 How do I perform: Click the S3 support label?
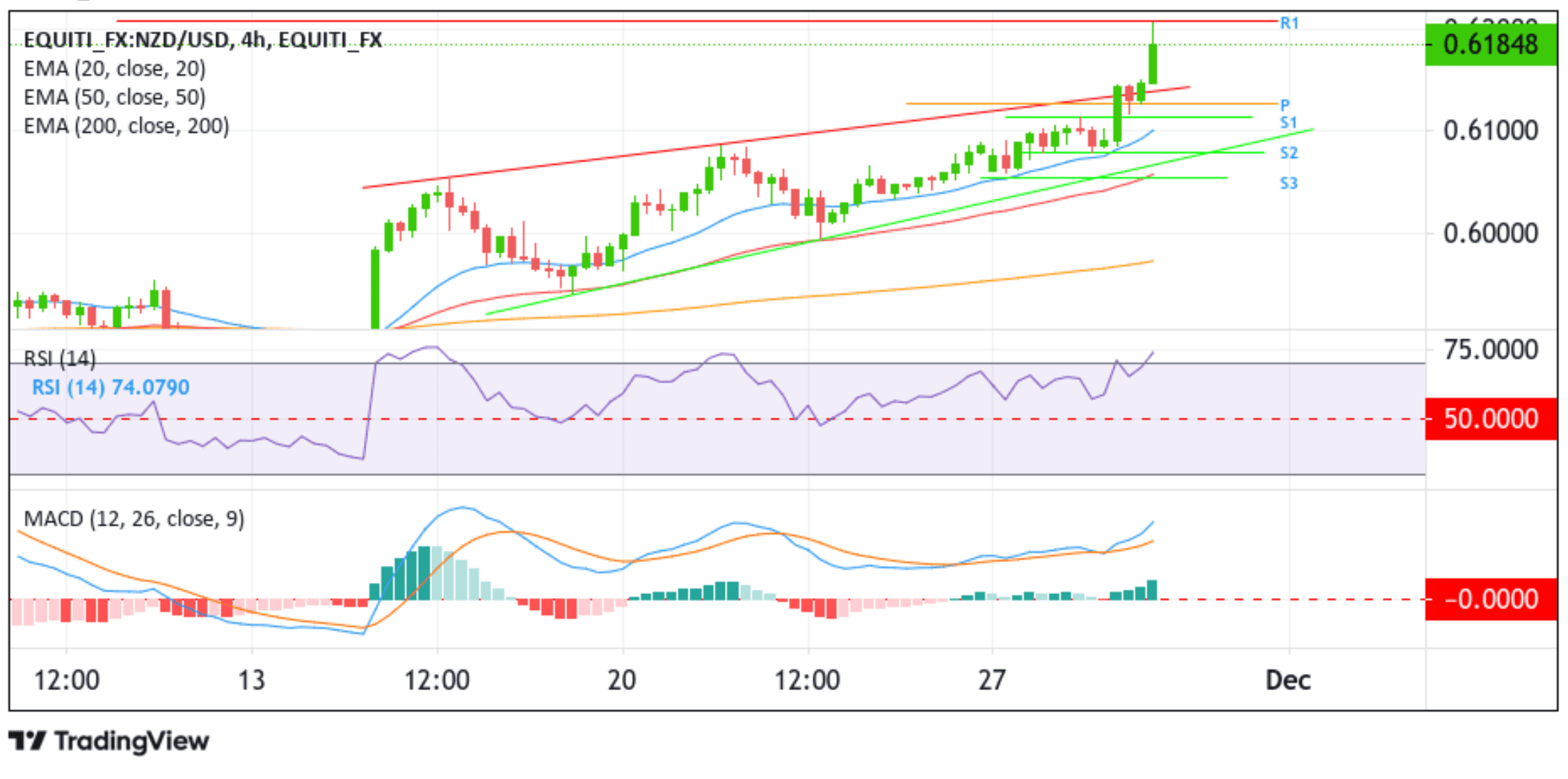[1289, 184]
